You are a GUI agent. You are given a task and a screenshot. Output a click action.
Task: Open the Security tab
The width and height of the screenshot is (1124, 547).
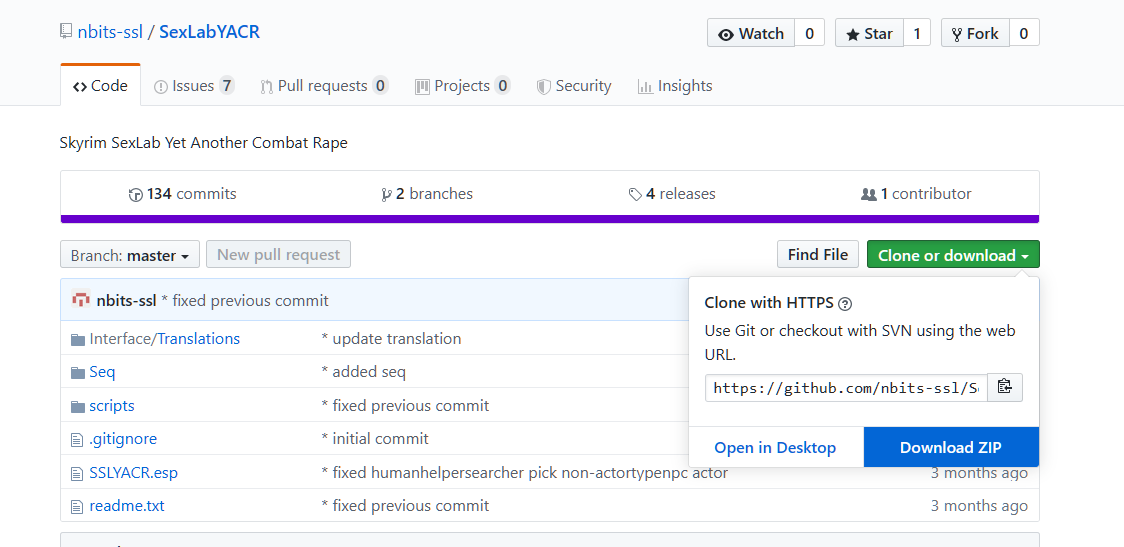coord(574,86)
